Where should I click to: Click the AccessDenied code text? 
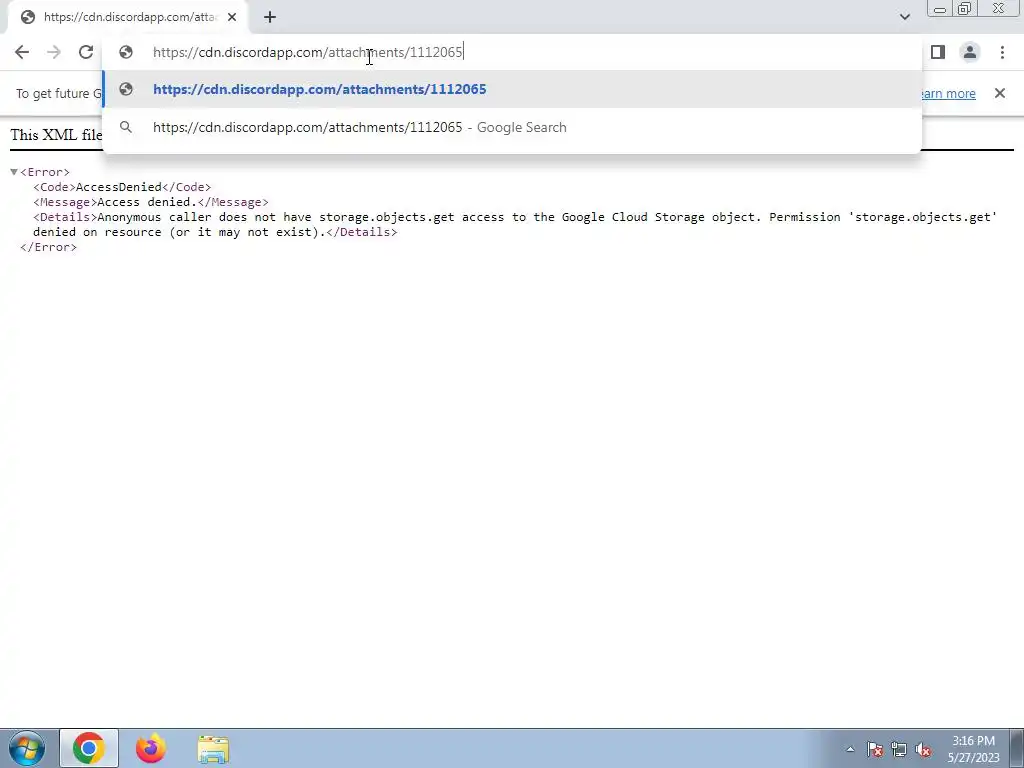[119, 187]
